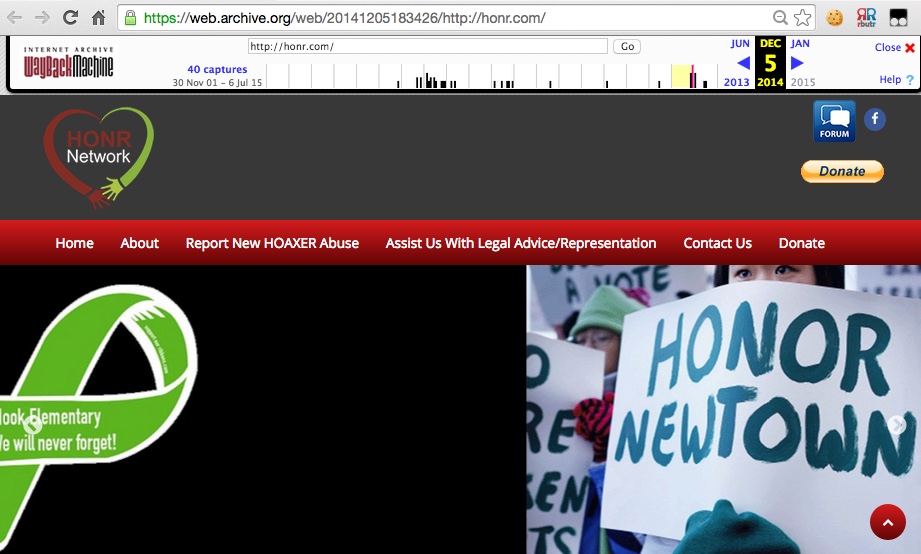This screenshot has height=554, width=921.
Task: Open the Donate item in red navigation bar
Action: 802,243
